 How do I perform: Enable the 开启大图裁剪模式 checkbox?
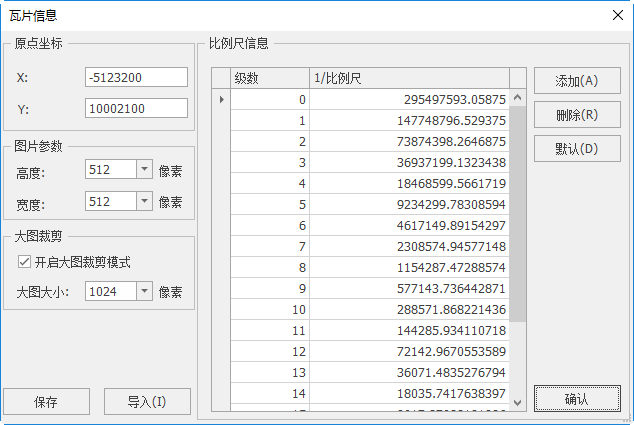(24, 262)
